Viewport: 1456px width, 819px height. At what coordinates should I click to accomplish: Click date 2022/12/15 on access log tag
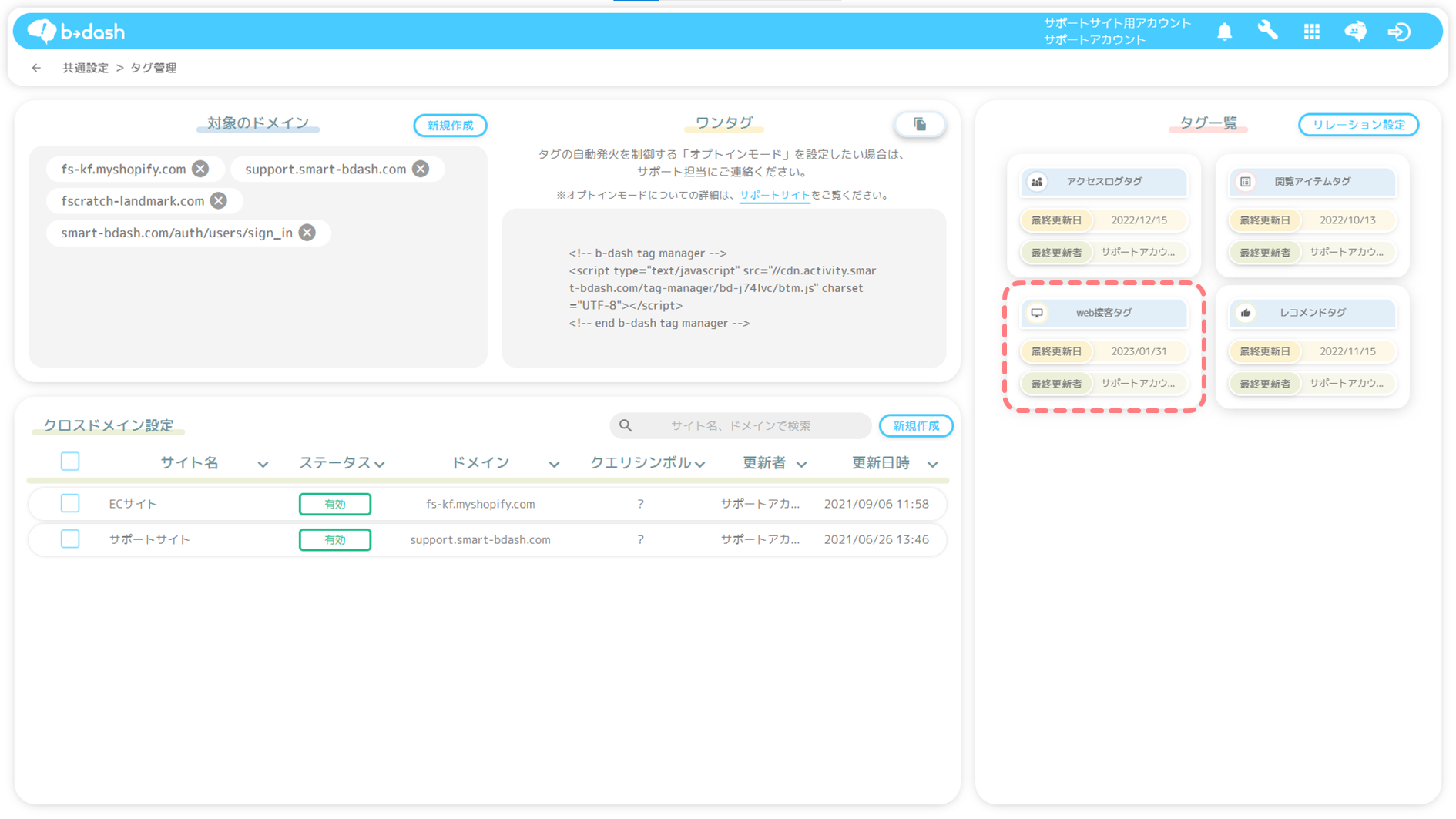[1139, 220]
